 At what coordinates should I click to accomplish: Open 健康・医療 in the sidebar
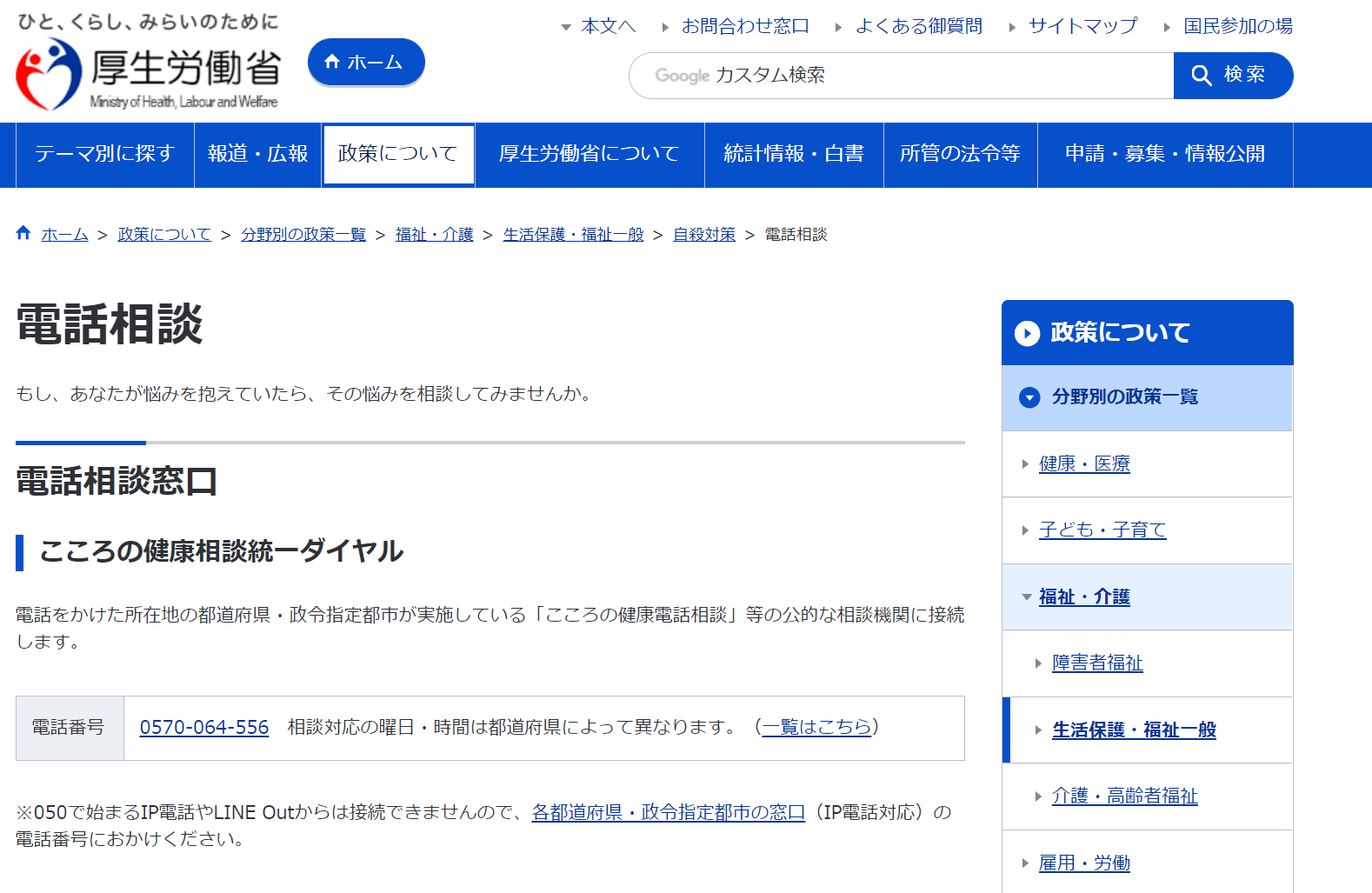[x=1084, y=464]
